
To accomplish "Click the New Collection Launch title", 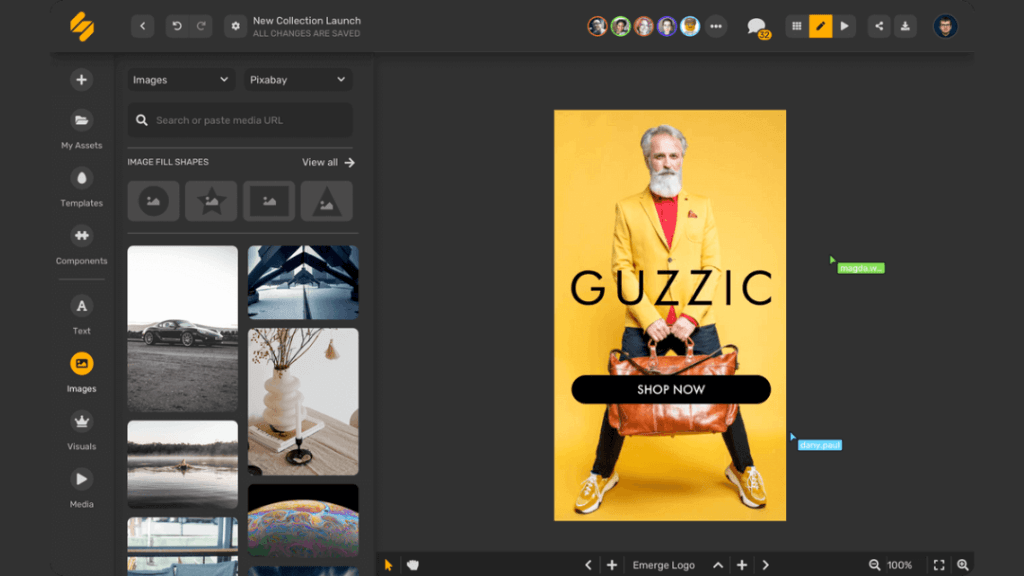I will pos(307,21).
